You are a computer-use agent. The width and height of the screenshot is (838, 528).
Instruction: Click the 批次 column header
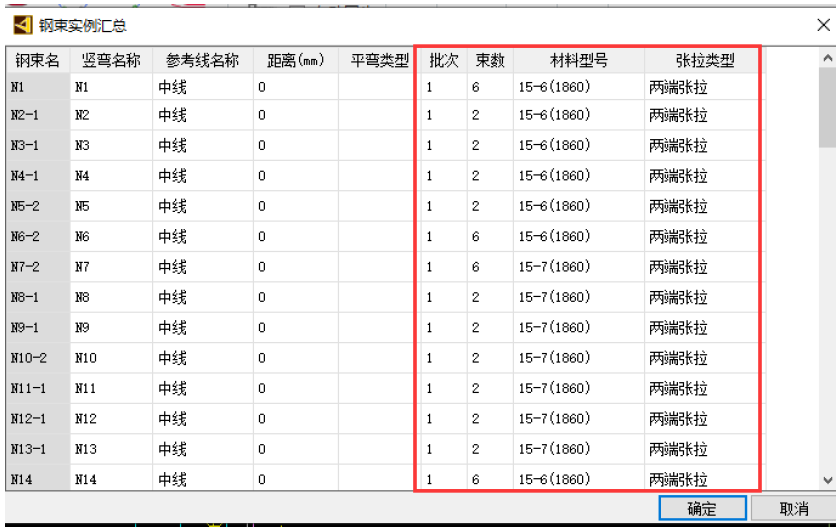tap(444, 60)
